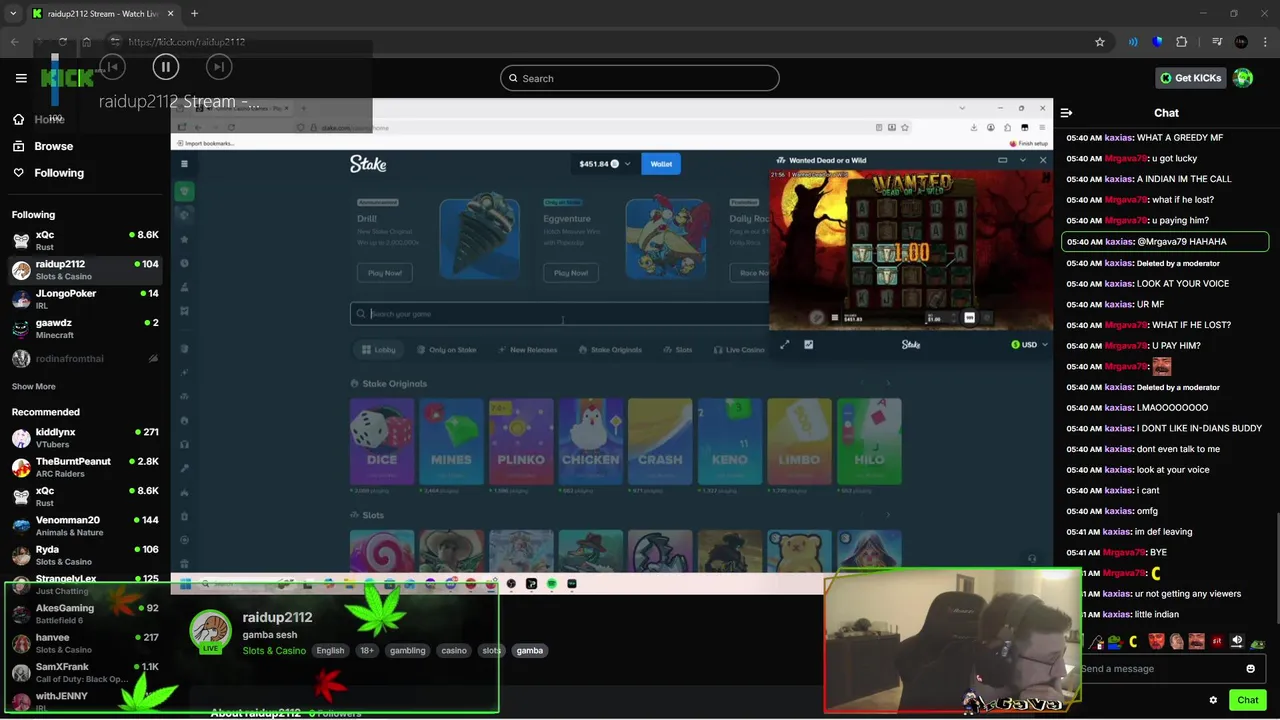Close the Wanted Dead or a Wild popup
Image resolution: width=1280 pixels, height=720 pixels.
point(1043,160)
